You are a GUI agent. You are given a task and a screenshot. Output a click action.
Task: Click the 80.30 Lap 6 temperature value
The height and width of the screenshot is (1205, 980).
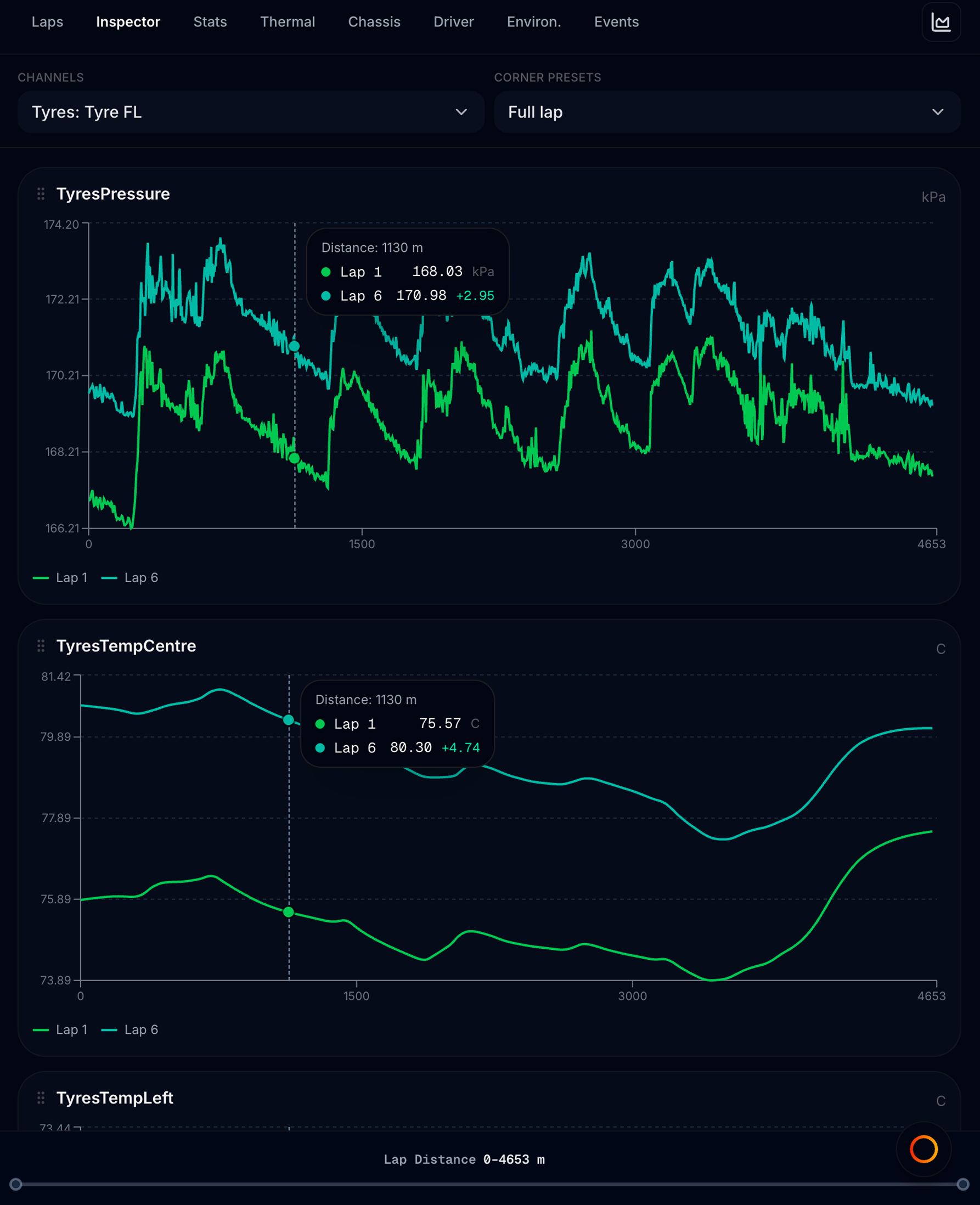point(411,748)
